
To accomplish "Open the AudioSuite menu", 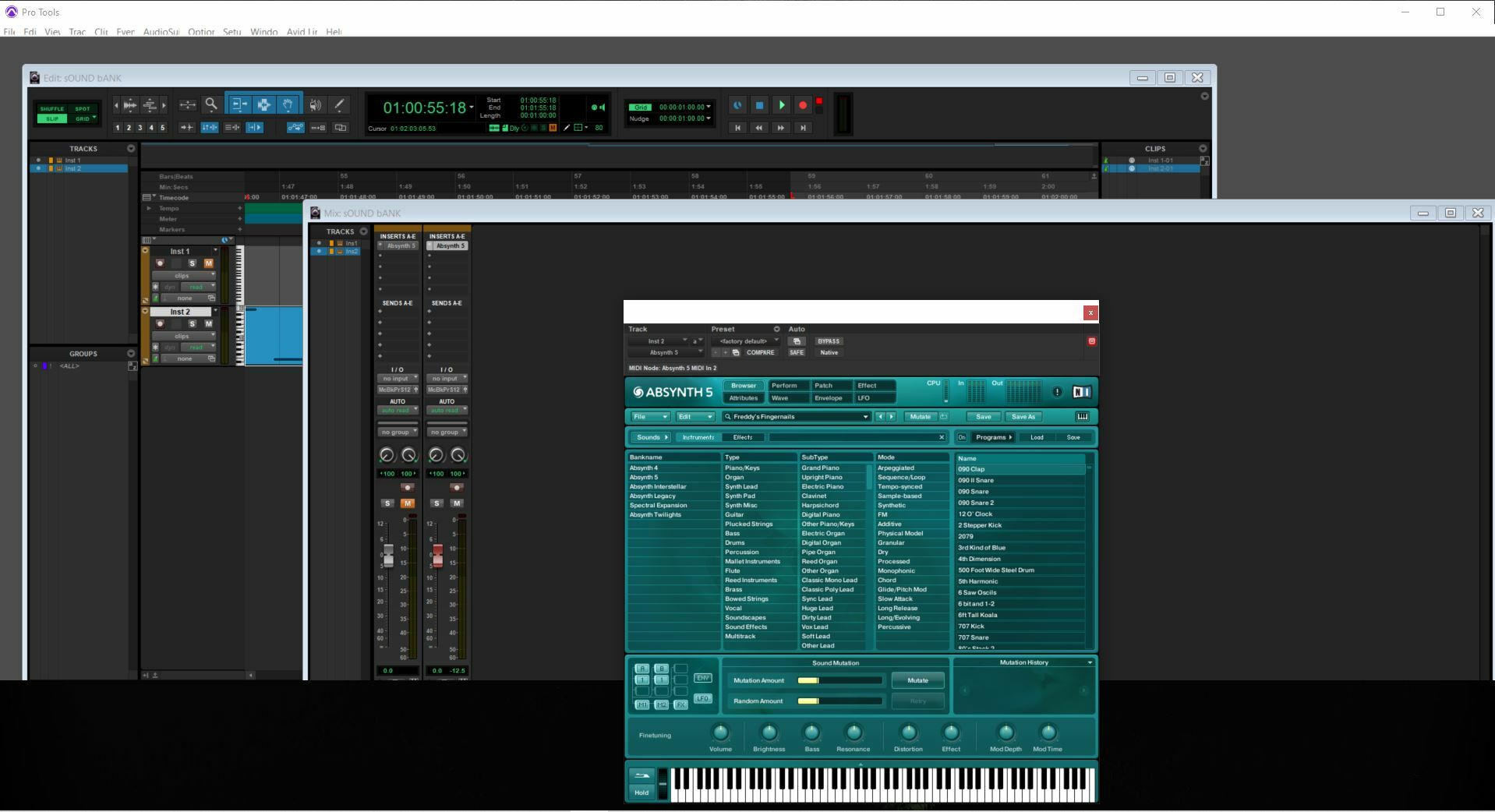I will [161, 32].
